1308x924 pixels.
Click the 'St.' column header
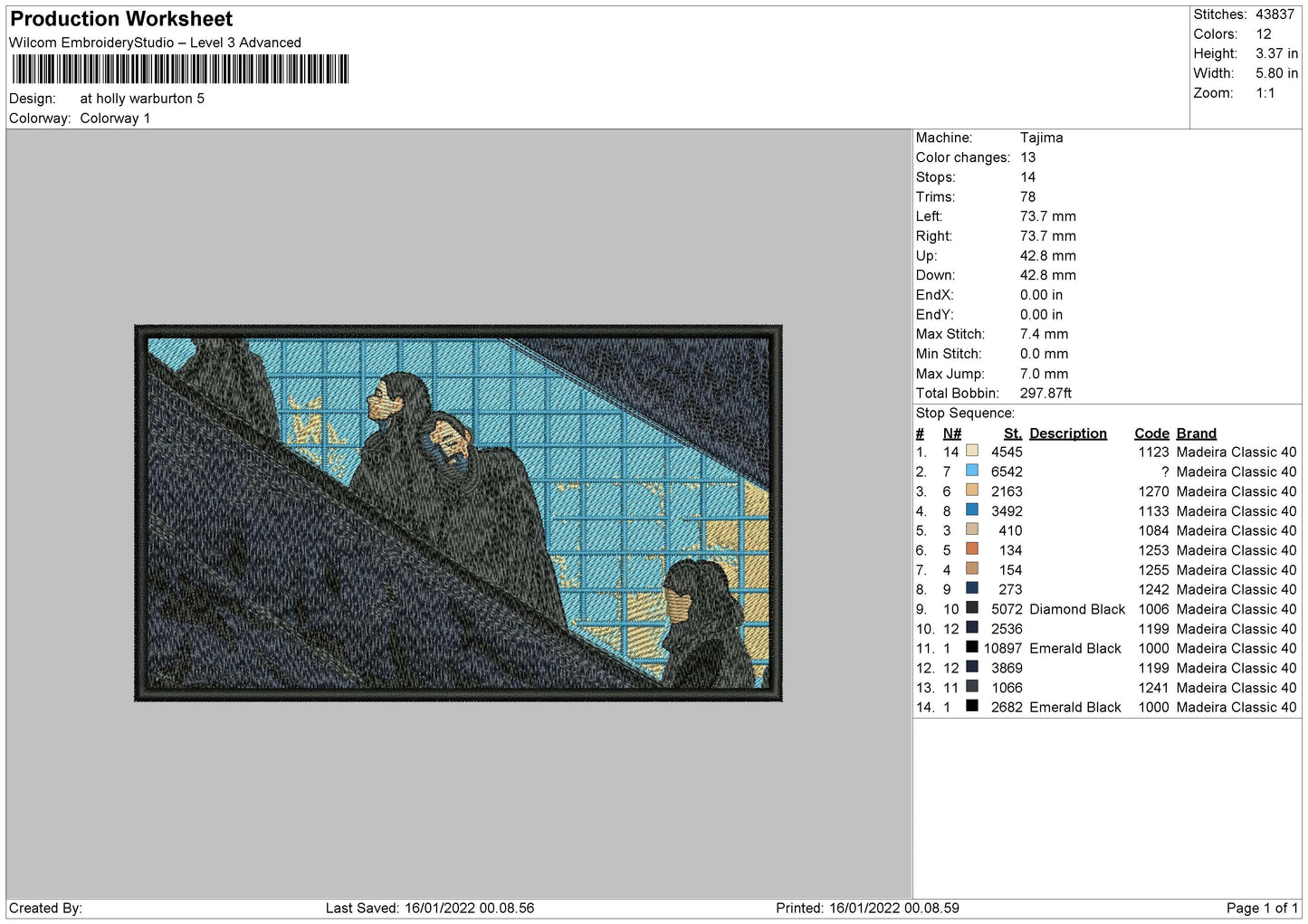1013,433
